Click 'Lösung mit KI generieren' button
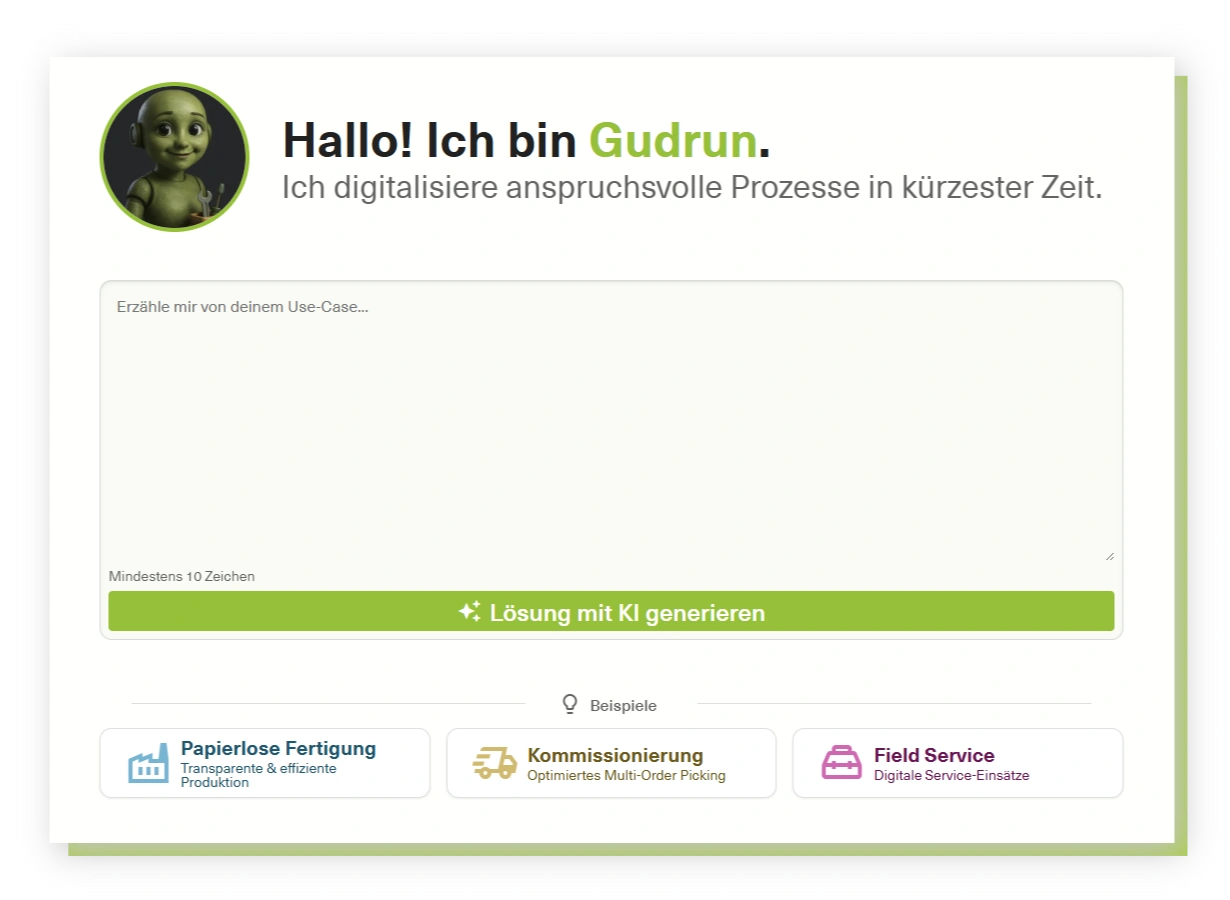 tap(611, 612)
